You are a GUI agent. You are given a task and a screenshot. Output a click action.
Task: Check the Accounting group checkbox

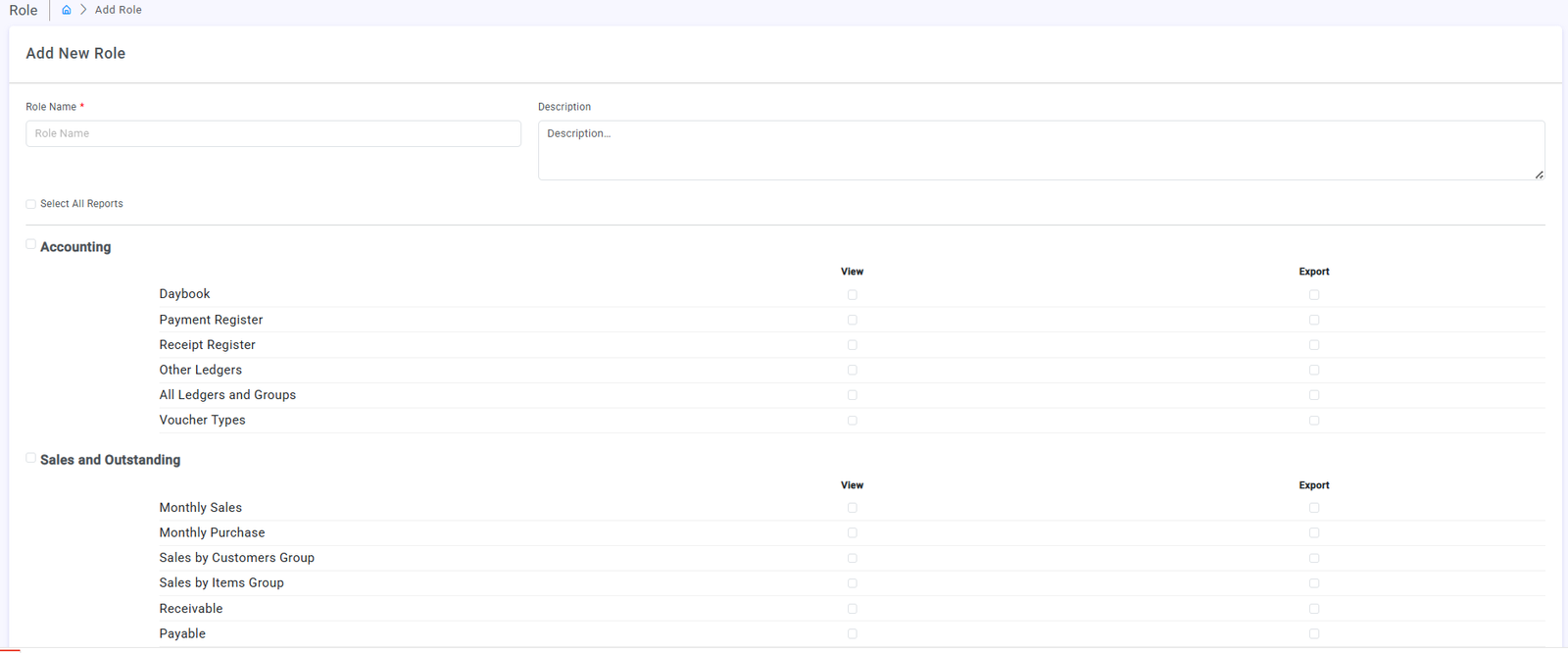[31, 245]
